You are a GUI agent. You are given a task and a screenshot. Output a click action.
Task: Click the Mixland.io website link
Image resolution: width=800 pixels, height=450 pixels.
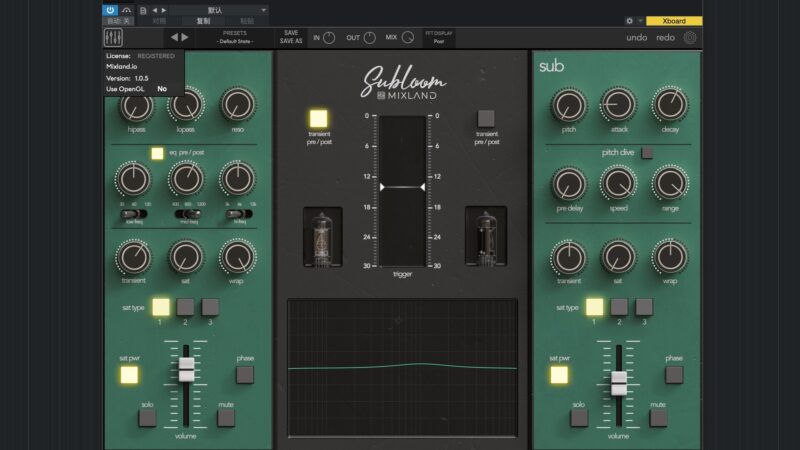coord(122,67)
